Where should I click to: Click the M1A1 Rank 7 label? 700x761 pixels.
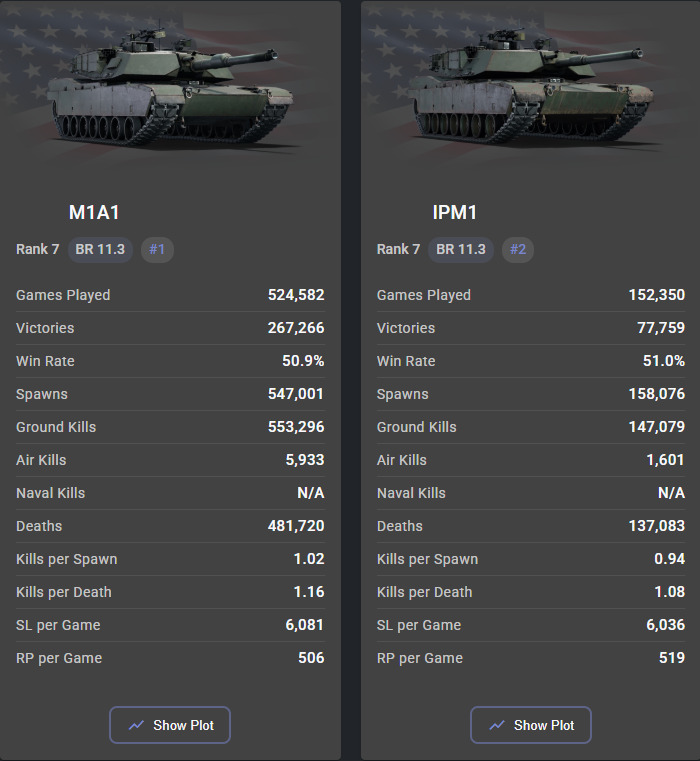(x=37, y=249)
